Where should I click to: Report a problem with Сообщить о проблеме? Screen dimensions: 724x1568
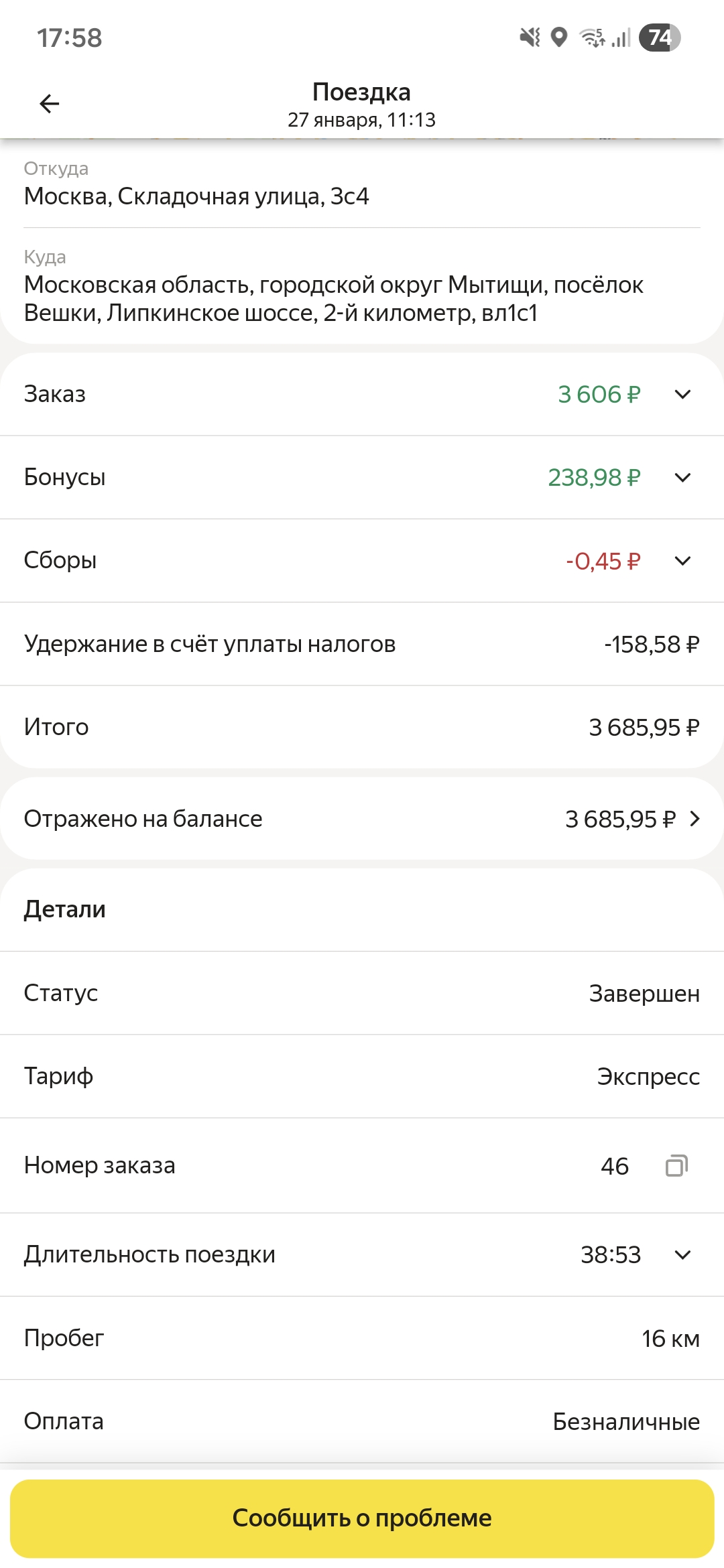tap(362, 1518)
